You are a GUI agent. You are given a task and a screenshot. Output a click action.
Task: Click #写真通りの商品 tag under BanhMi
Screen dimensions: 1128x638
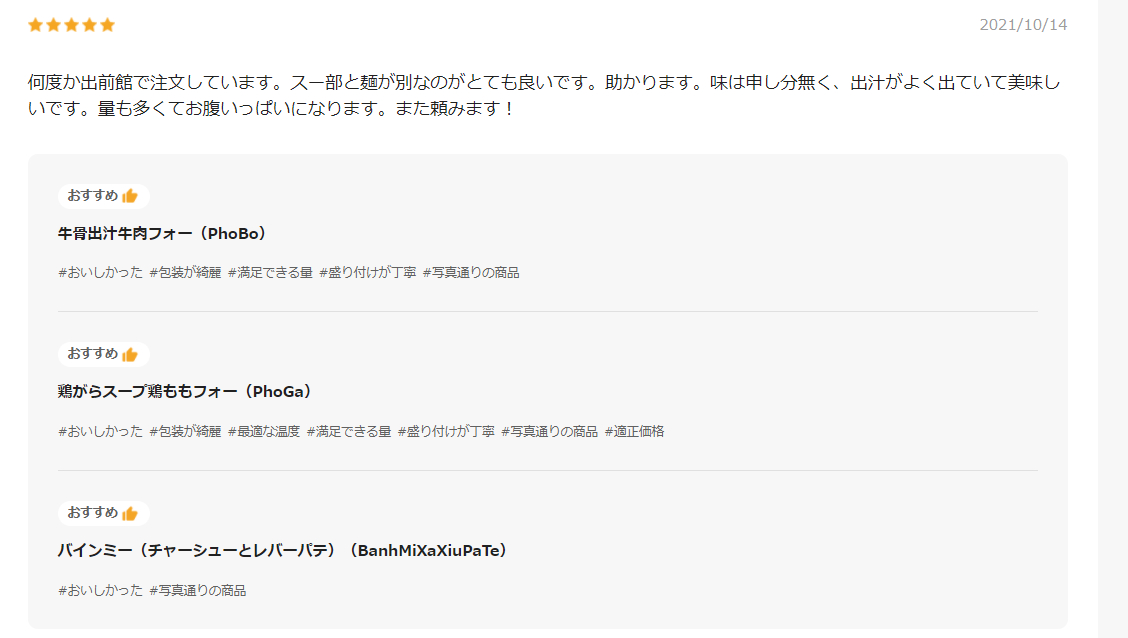click(198, 591)
